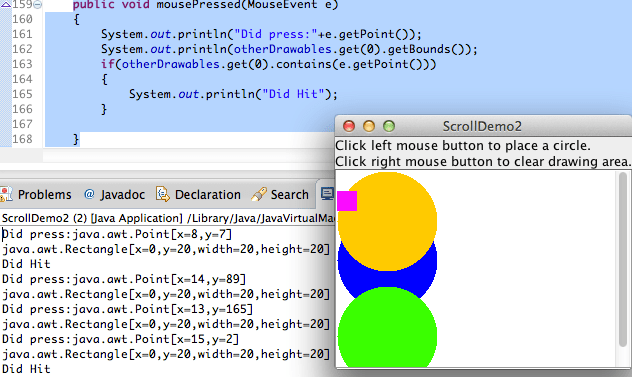
Task: Switch to the Declaration tab
Action: point(207,194)
